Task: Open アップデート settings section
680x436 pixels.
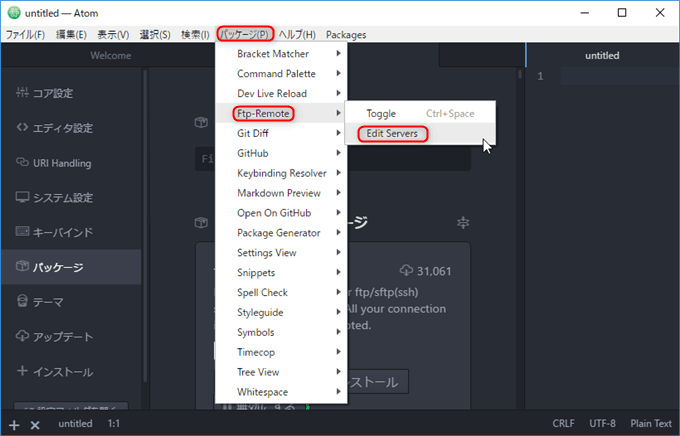Action: tap(72, 337)
